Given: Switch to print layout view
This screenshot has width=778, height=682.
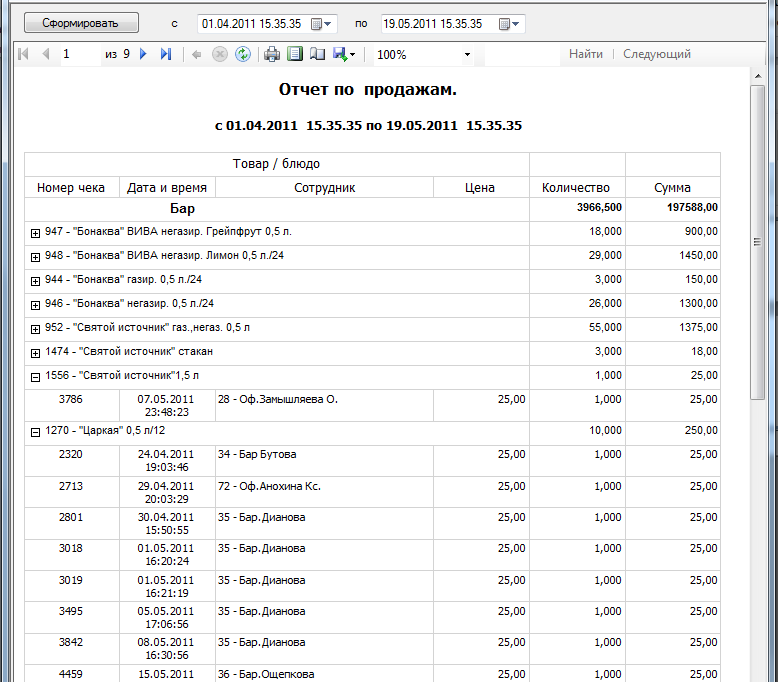Looking at the screenshot, I should point(295,54).
